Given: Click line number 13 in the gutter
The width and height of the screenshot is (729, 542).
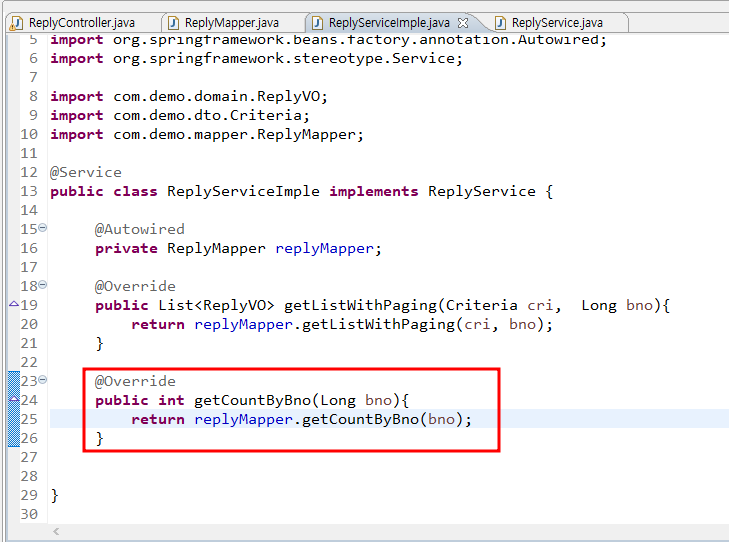Looking at the screenshot, I should point(29,191).
